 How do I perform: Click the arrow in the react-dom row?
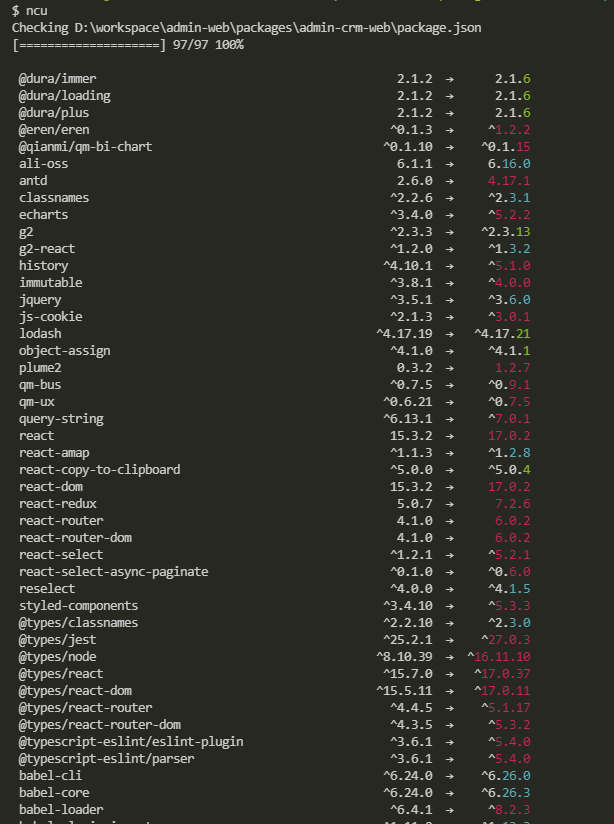[x=449, y=487]
